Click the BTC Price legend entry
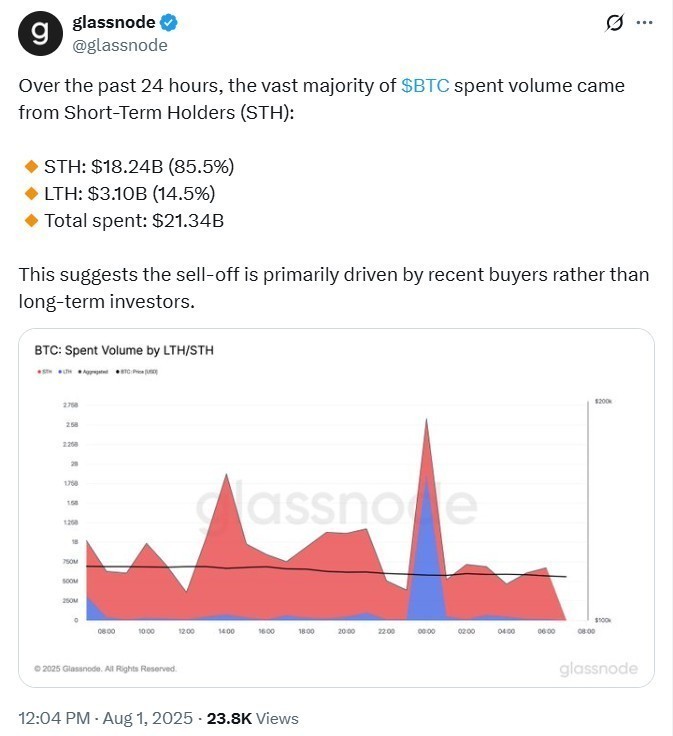673x736 pixels. point(138,372)
